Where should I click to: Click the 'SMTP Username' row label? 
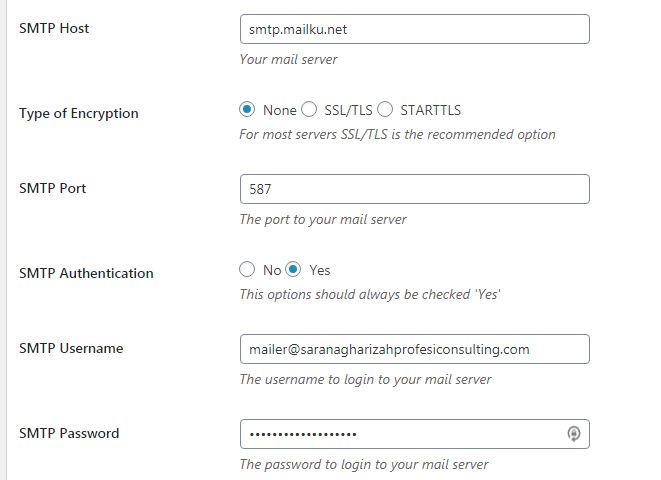(71, 348)
